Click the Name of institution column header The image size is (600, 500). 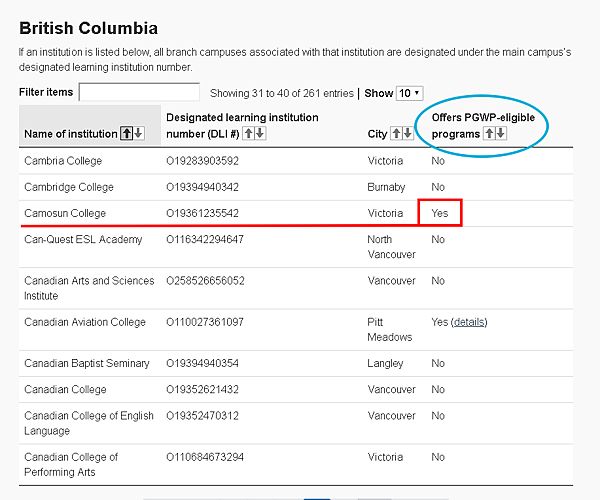(x=71, y=134)
